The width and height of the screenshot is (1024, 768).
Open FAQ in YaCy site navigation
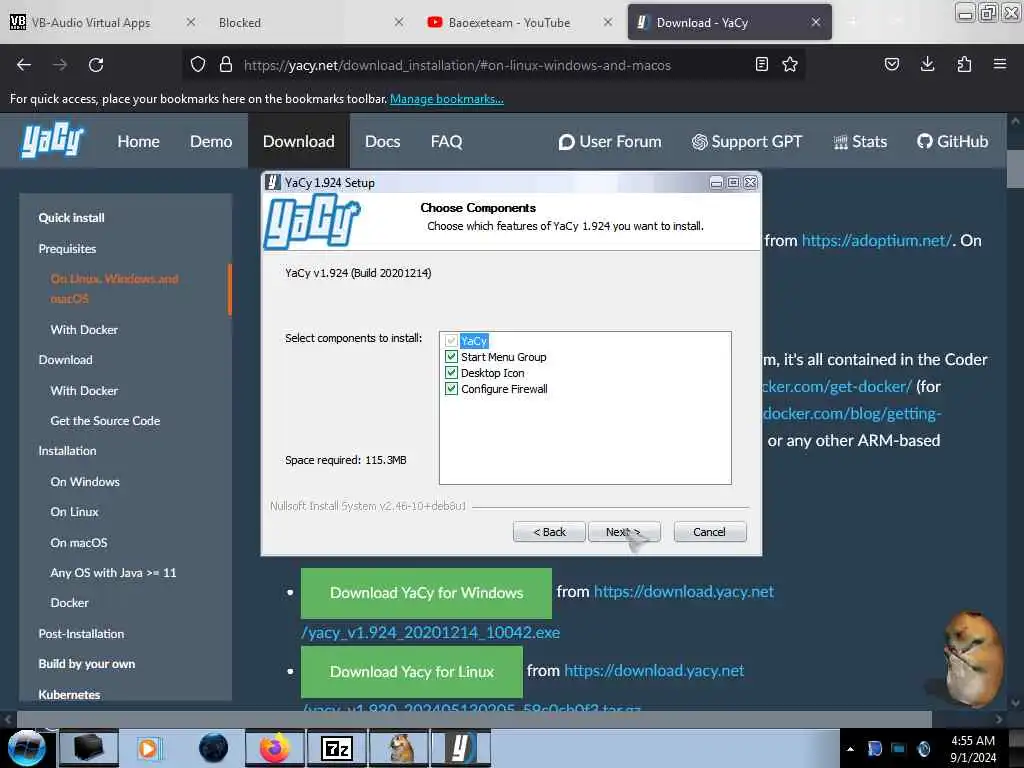coord(447,141)
